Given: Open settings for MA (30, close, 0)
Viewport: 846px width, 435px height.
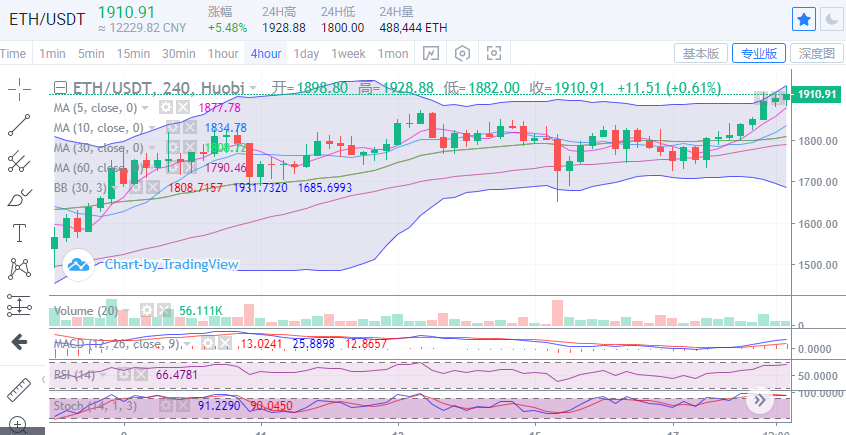Looking at the screenshot, I should (172, 148).
